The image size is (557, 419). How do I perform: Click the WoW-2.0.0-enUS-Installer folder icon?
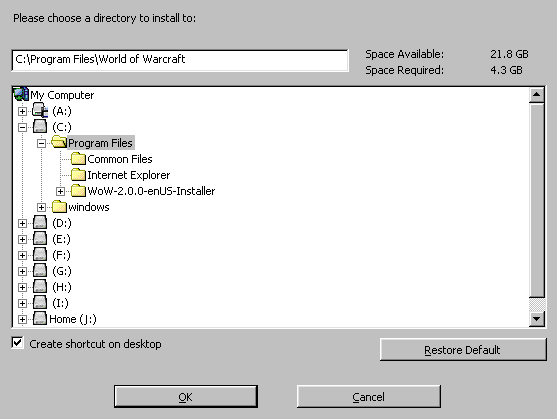[x=78, y=191]
